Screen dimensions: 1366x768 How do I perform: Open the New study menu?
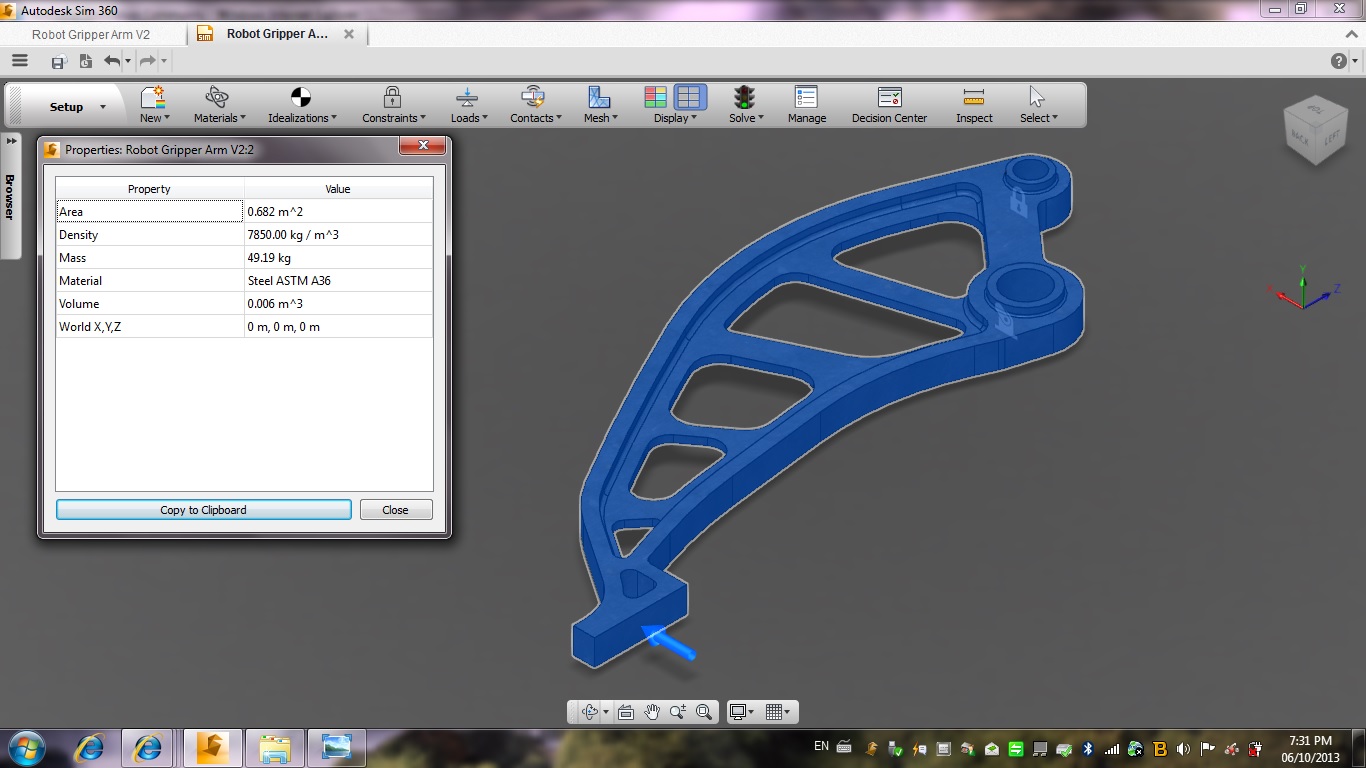point(154,105)
